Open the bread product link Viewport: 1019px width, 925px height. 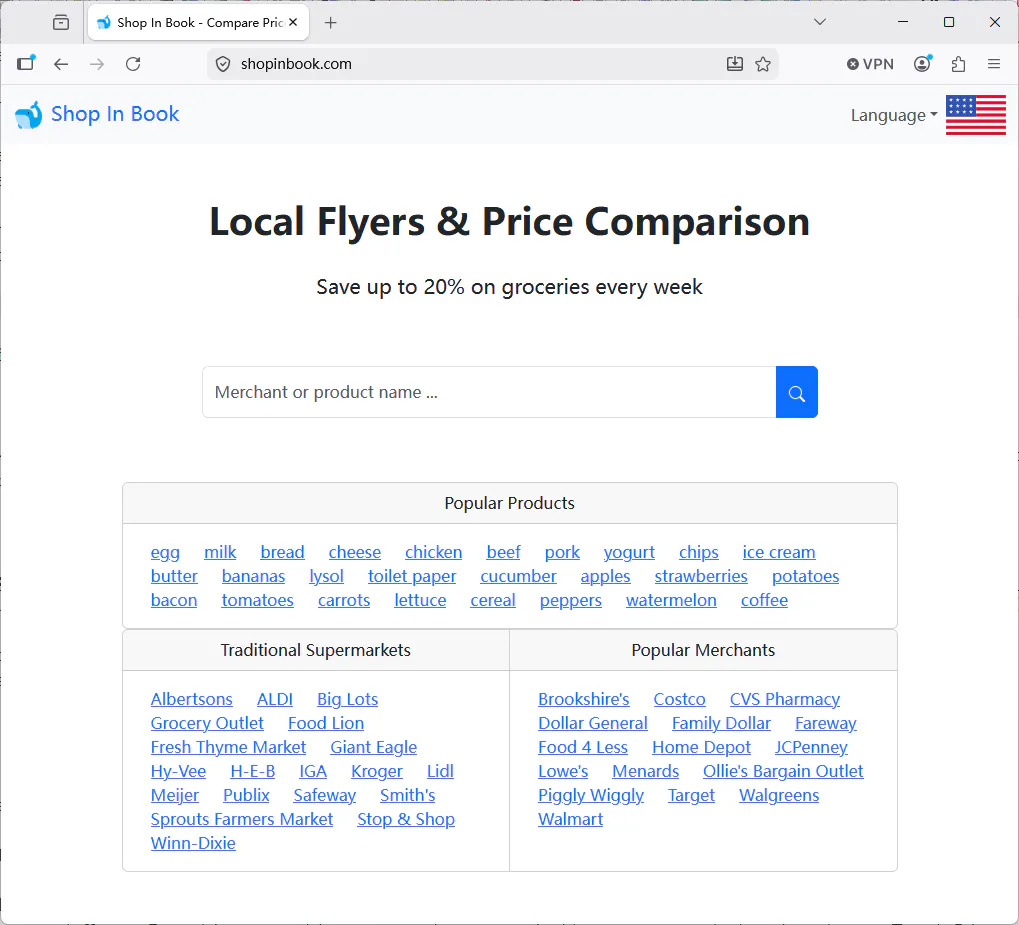[283, 552]
